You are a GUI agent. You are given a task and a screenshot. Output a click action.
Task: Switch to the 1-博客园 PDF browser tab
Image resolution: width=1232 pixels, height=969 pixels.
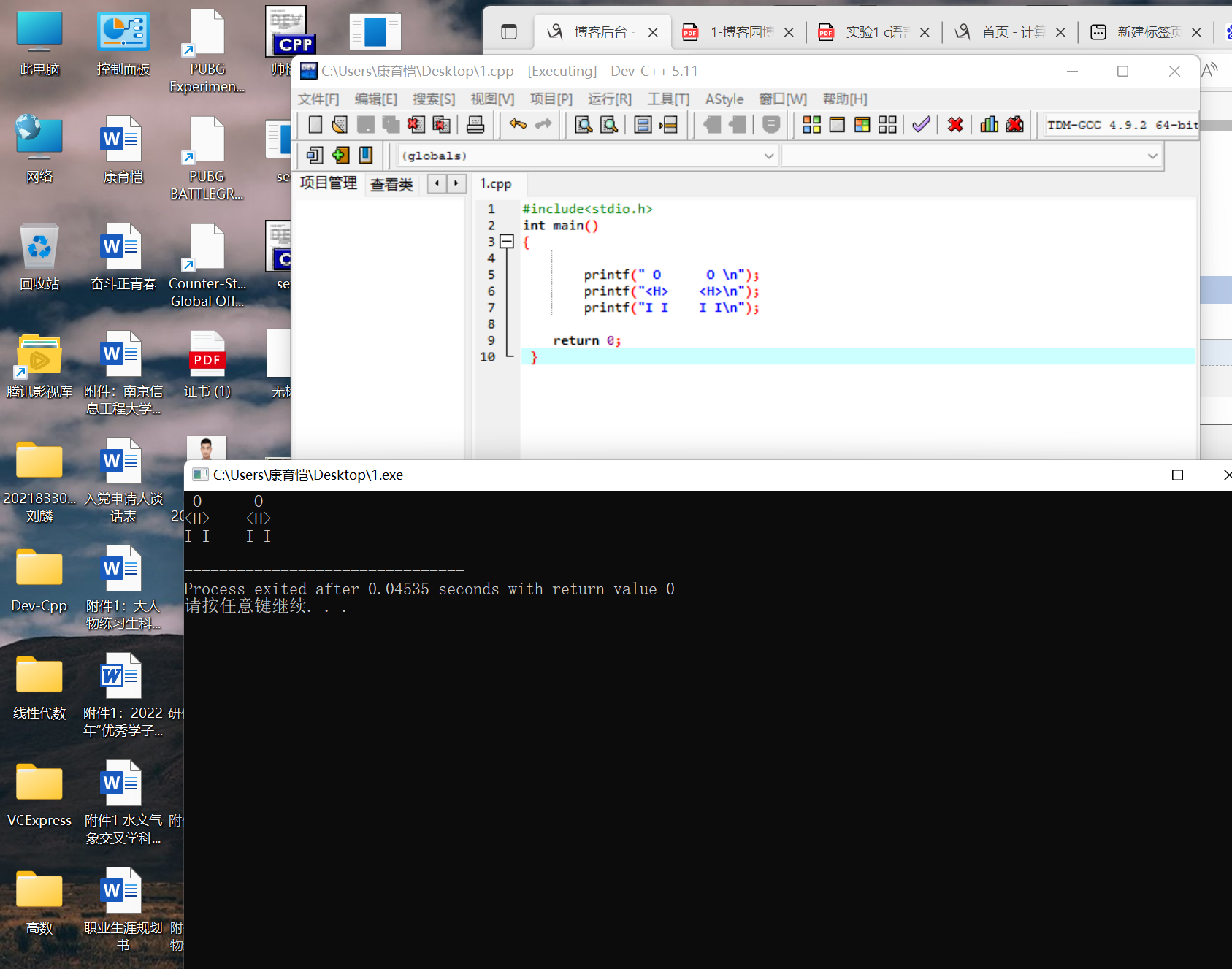(x=738, y=32)
